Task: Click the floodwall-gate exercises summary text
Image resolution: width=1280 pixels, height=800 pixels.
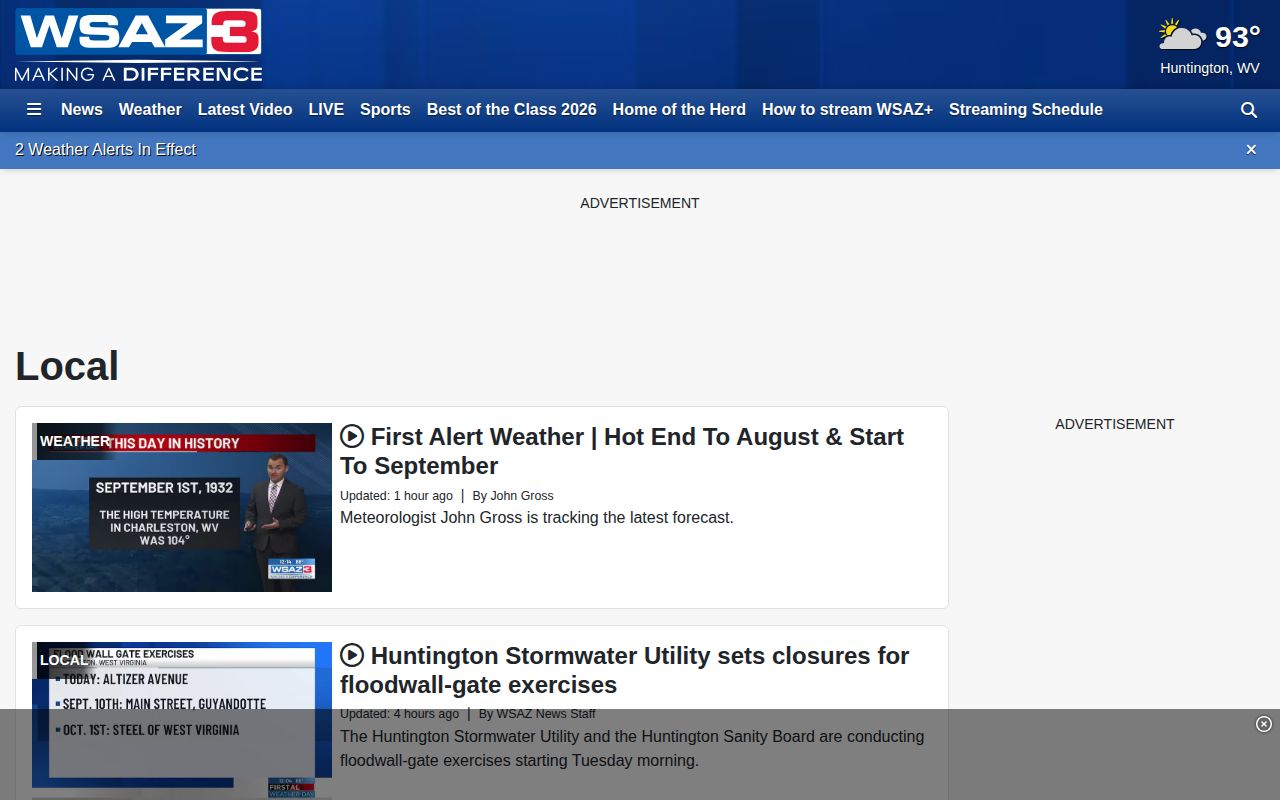Action: [x=632, y=748]
